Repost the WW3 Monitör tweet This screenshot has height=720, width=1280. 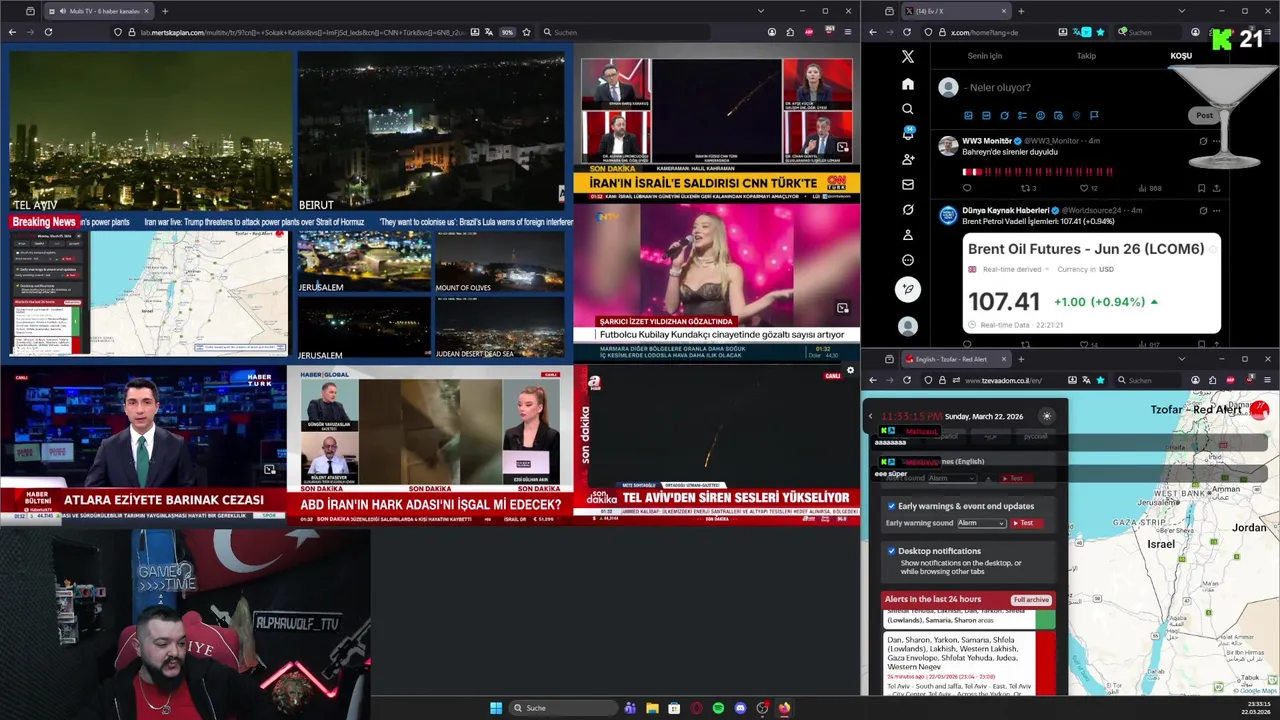point(1025,188)
